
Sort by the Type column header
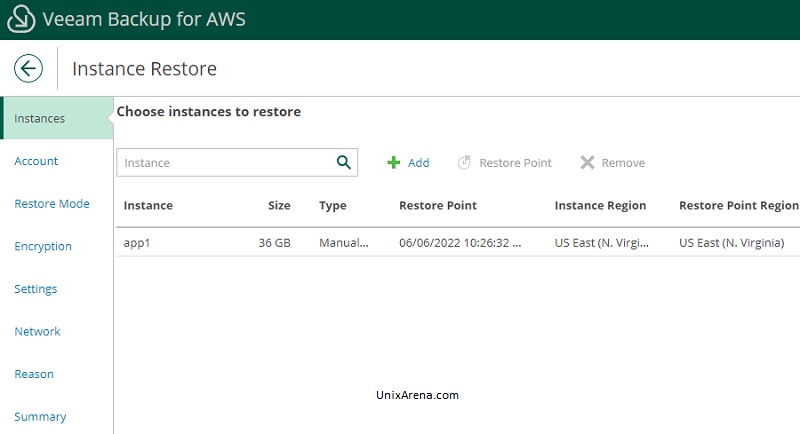(333, 206)
